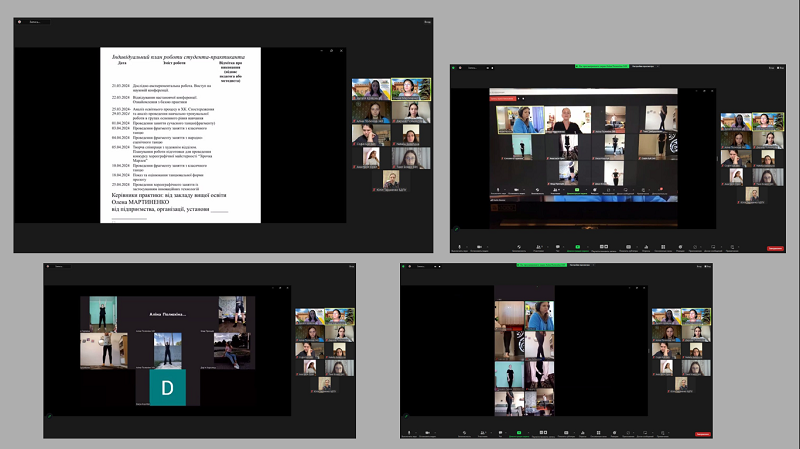Mute the microphone in the top-right Zoom window

[x=457, y=244]
